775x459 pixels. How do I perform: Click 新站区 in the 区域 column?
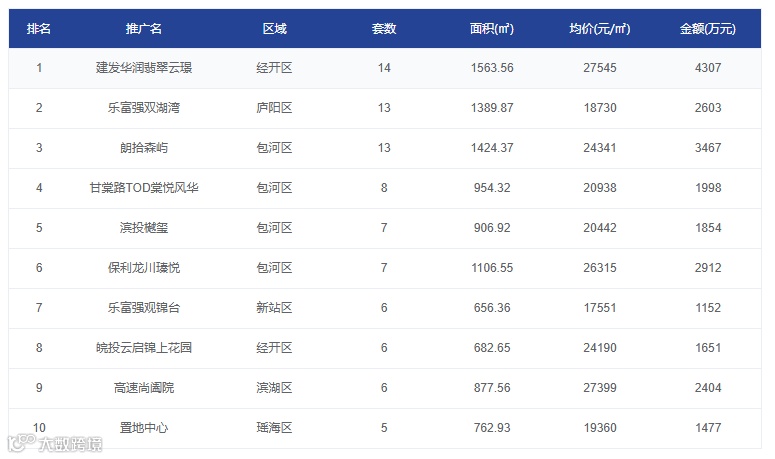(274, 308)
